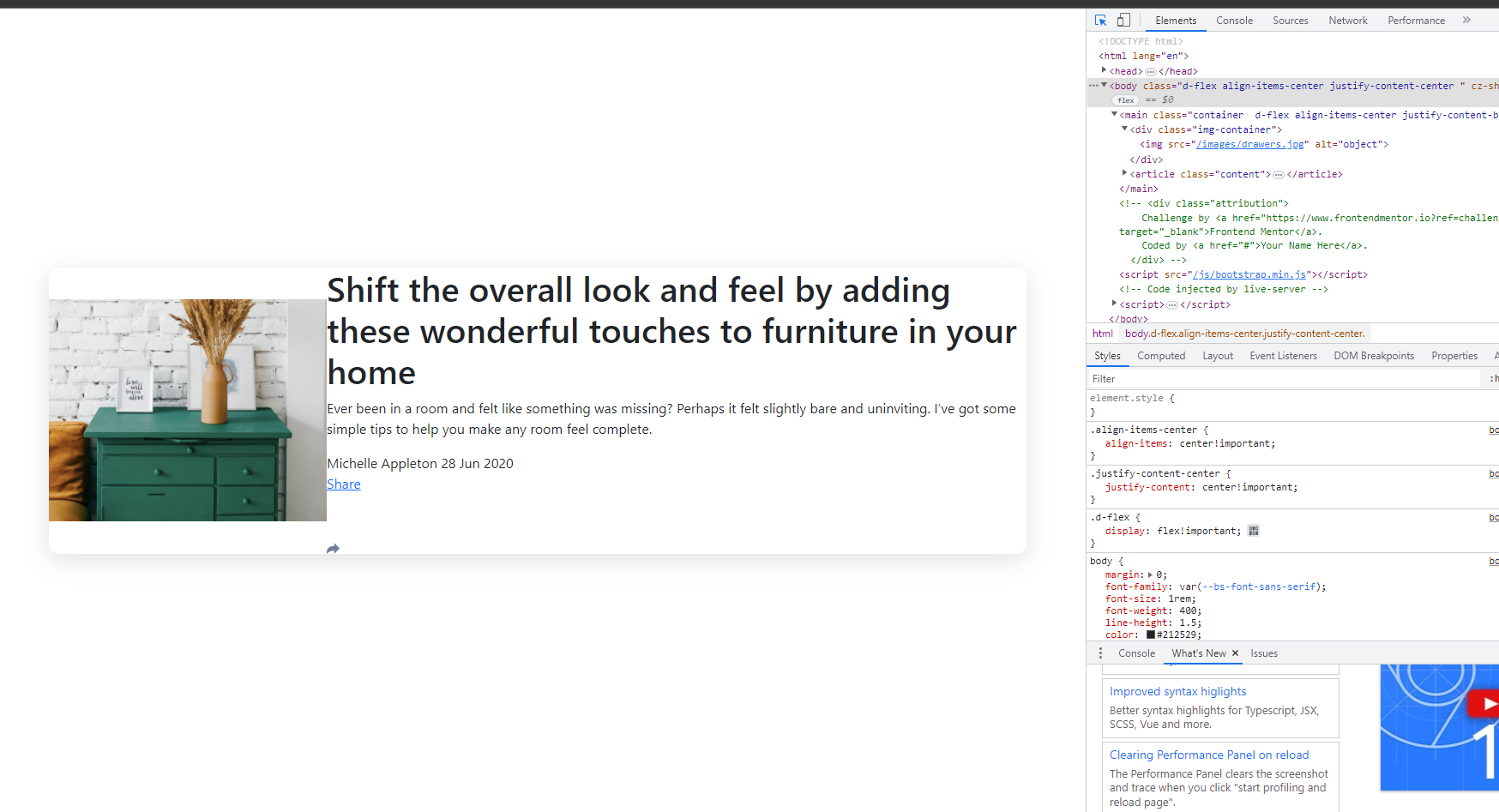Open the more DevTools panels chevron
Image resolution: width=1499 pixels, height=812 pixels.
coord(1467,20)
